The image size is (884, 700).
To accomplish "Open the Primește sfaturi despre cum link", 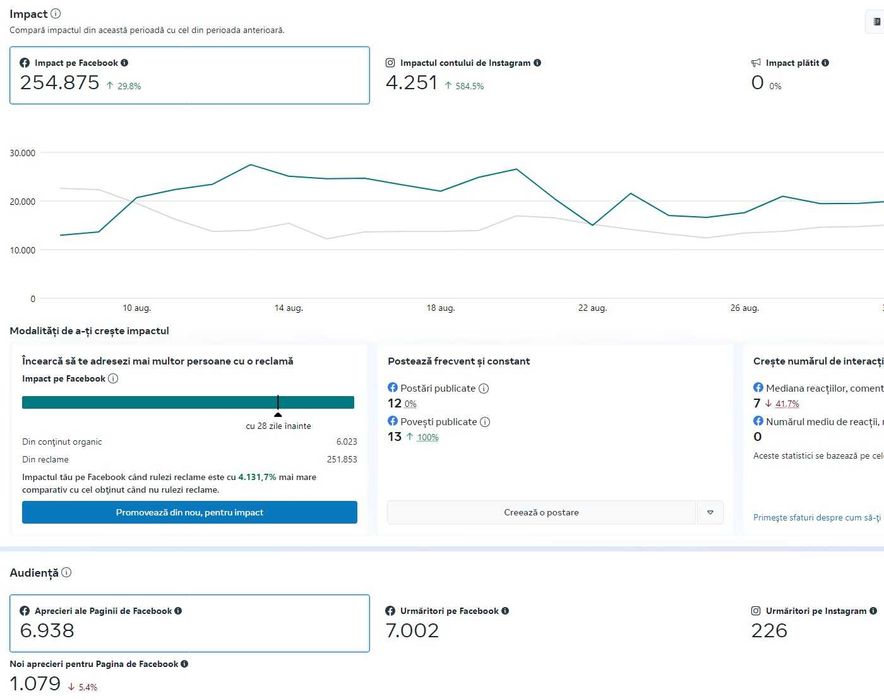I will pos(817,517).
